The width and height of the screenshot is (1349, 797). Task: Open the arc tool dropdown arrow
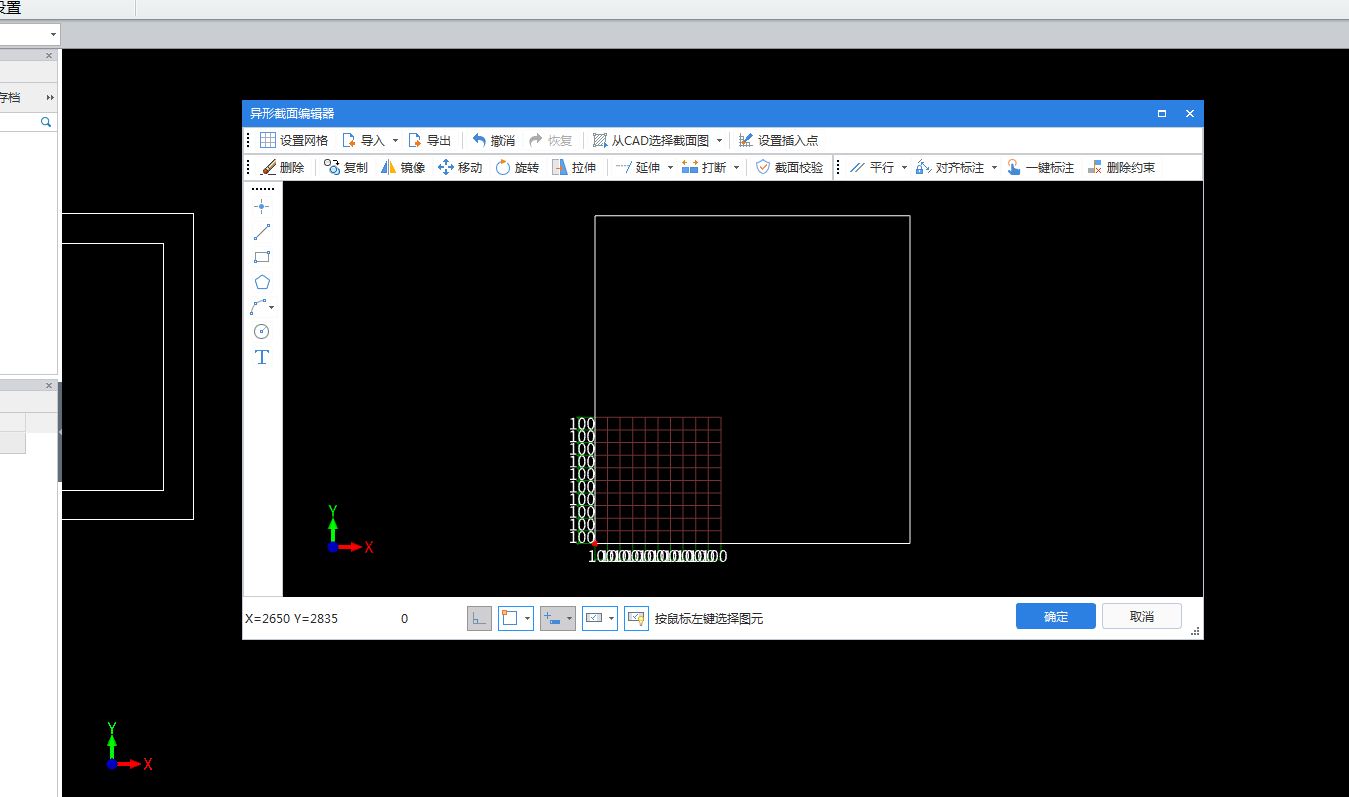272,308
